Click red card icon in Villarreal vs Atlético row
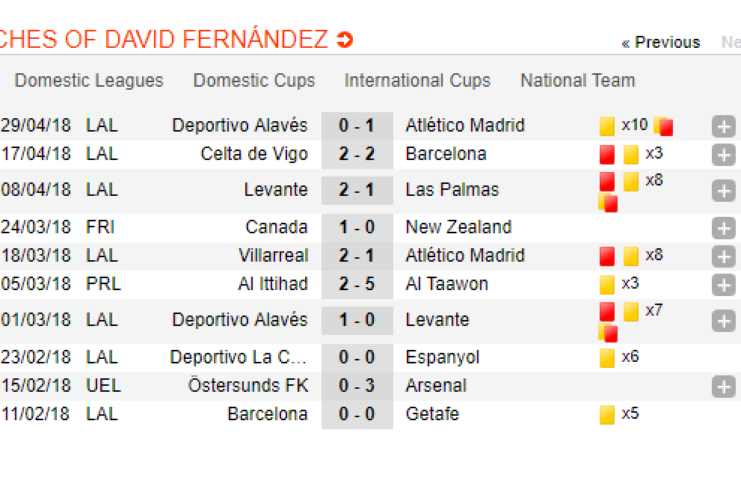Screen dimensions: 741x486 click(607, 257)
